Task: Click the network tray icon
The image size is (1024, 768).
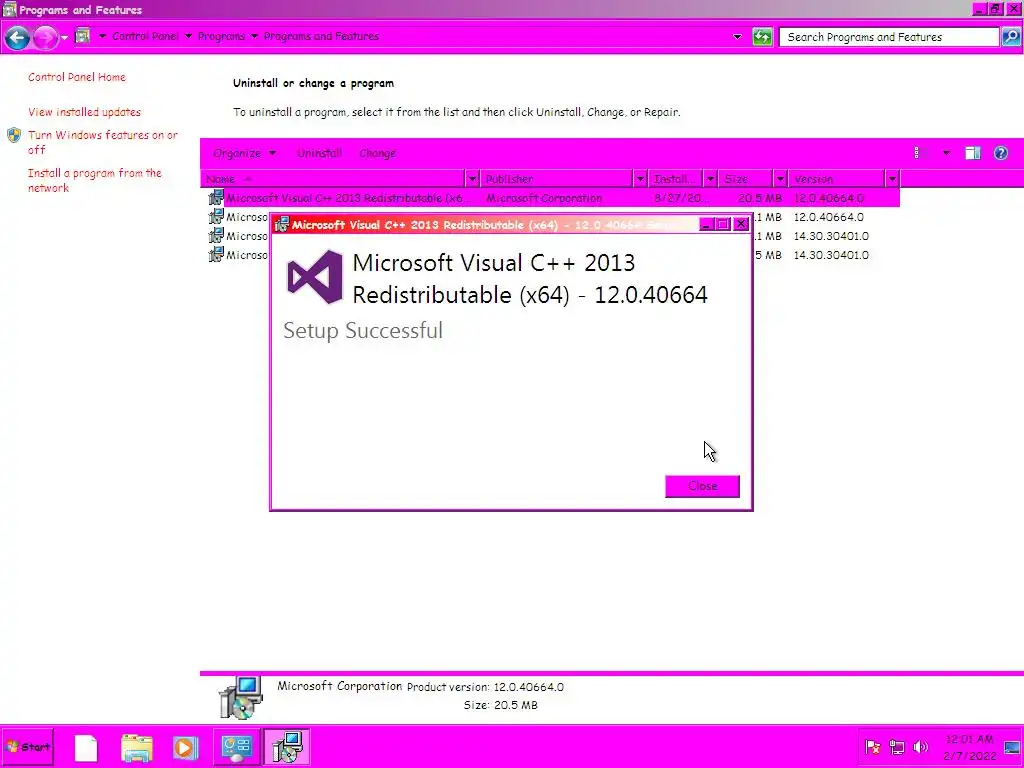Action: pyautogui.click(x=897, y=747)
